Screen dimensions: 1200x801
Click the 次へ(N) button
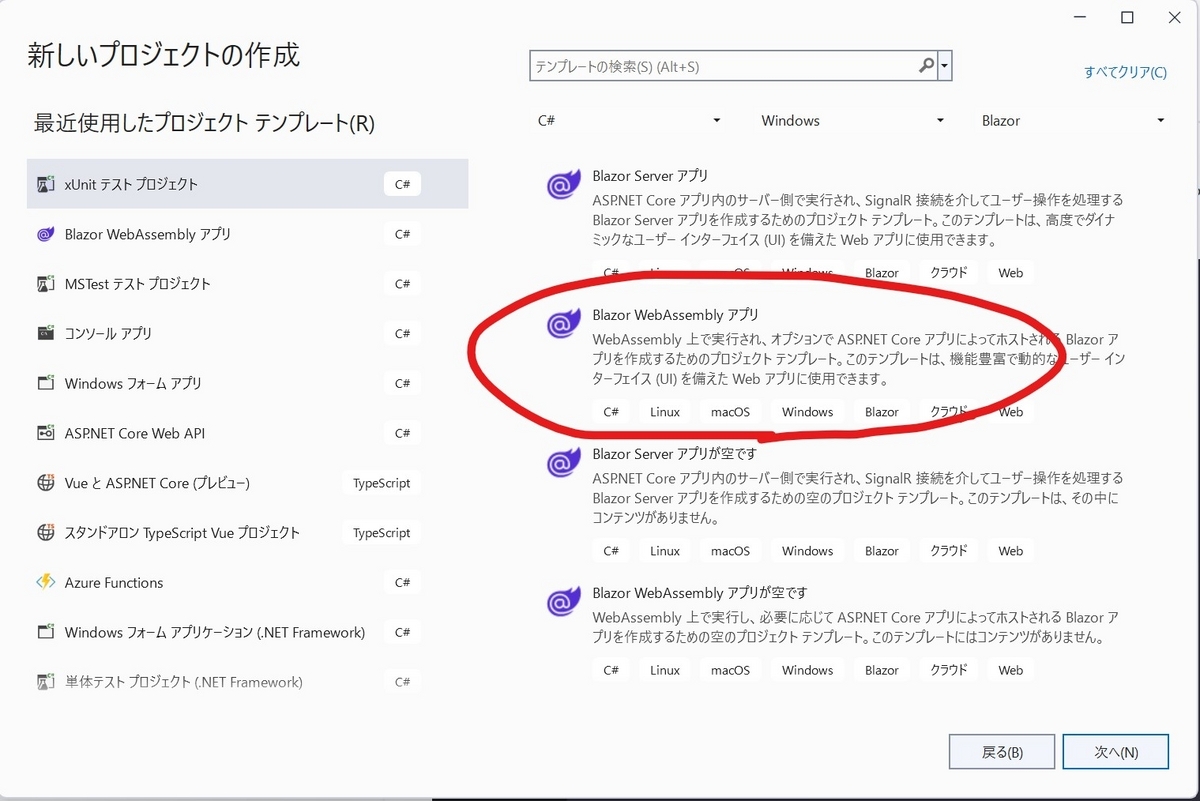[1115, 752]
